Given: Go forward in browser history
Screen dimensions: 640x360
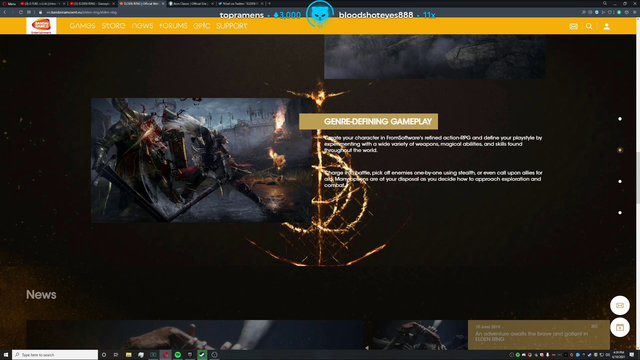Looking at the screenshot, I should 13,12.
